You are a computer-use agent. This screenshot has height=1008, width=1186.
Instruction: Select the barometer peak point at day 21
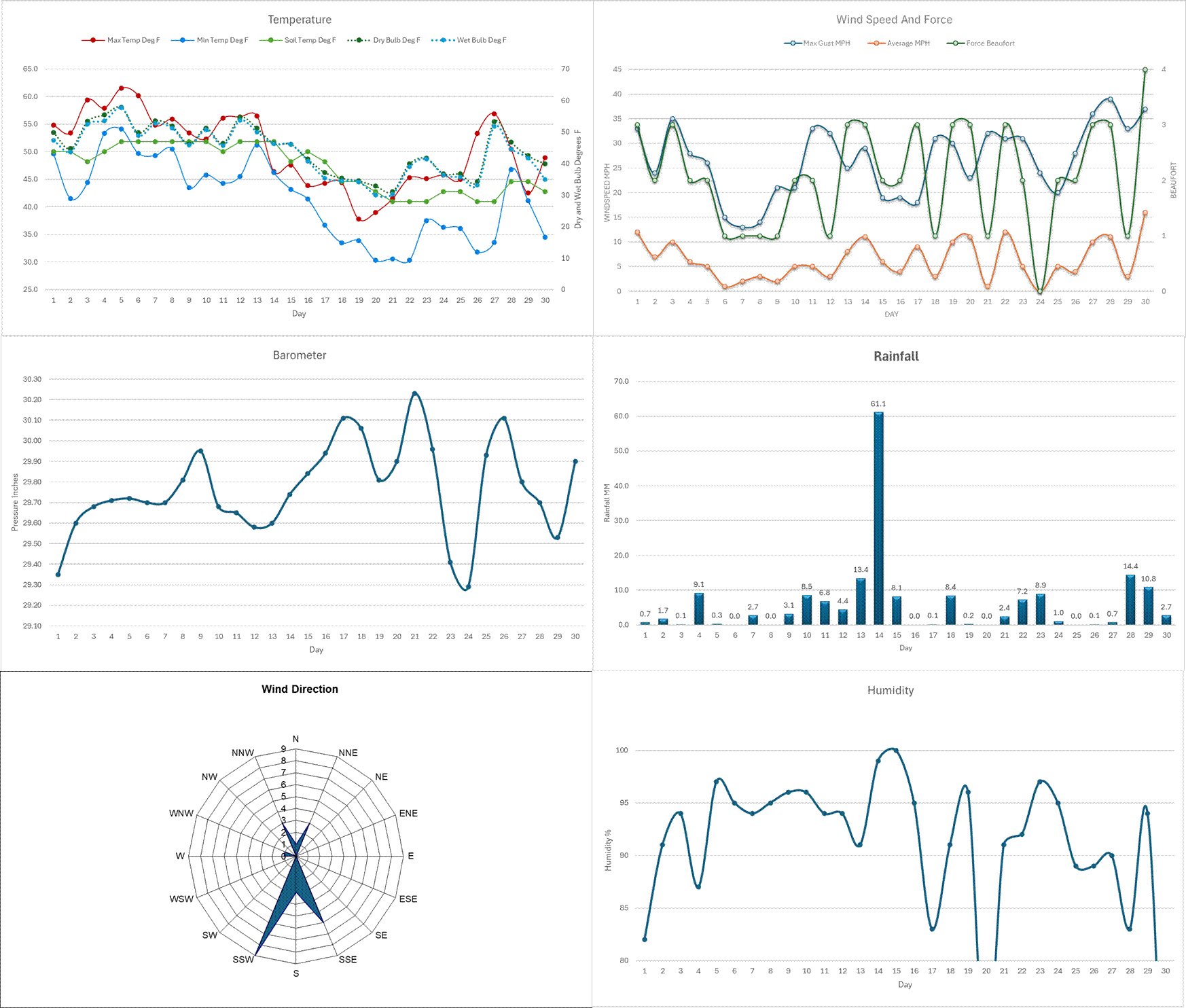(415, 394)
